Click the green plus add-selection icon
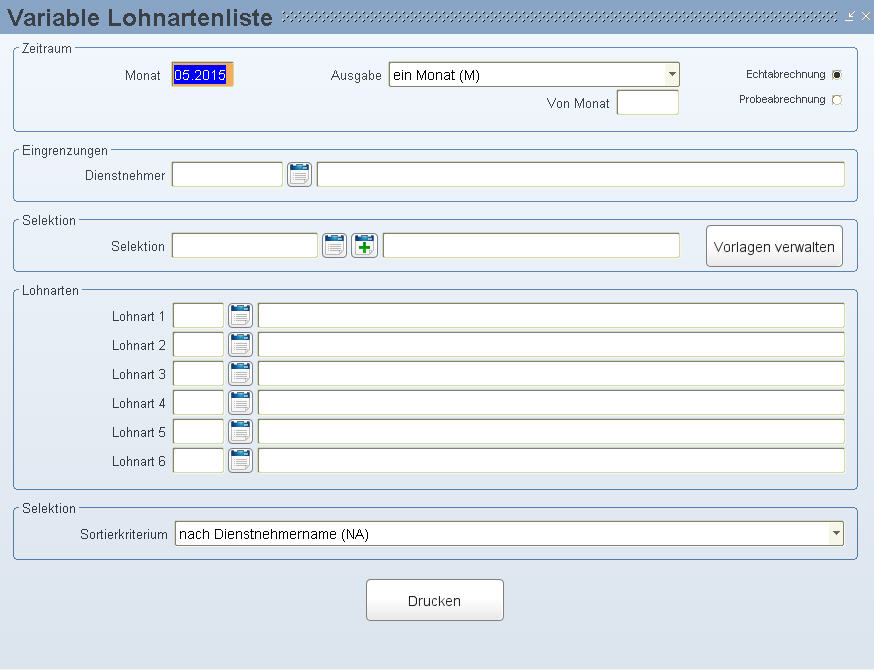 pyautogui.click(x=364, y=246)
